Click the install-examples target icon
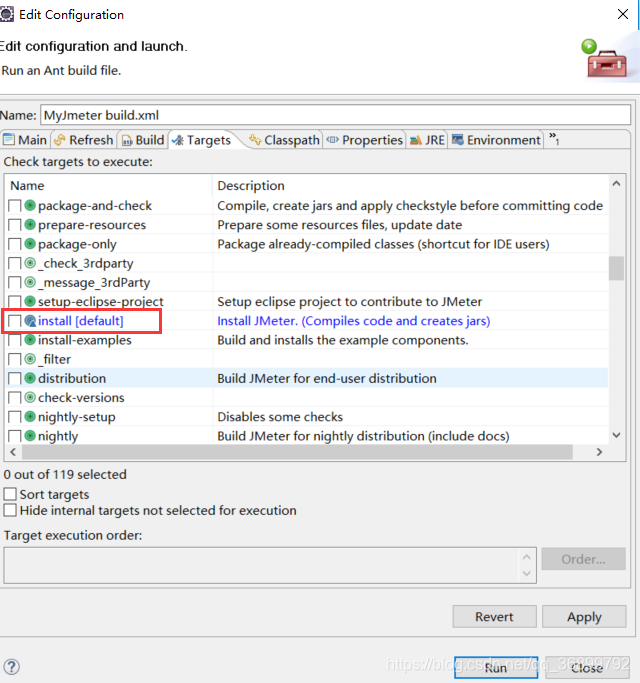640x683 pixels. pyautogui.click(x=30, y=340)
